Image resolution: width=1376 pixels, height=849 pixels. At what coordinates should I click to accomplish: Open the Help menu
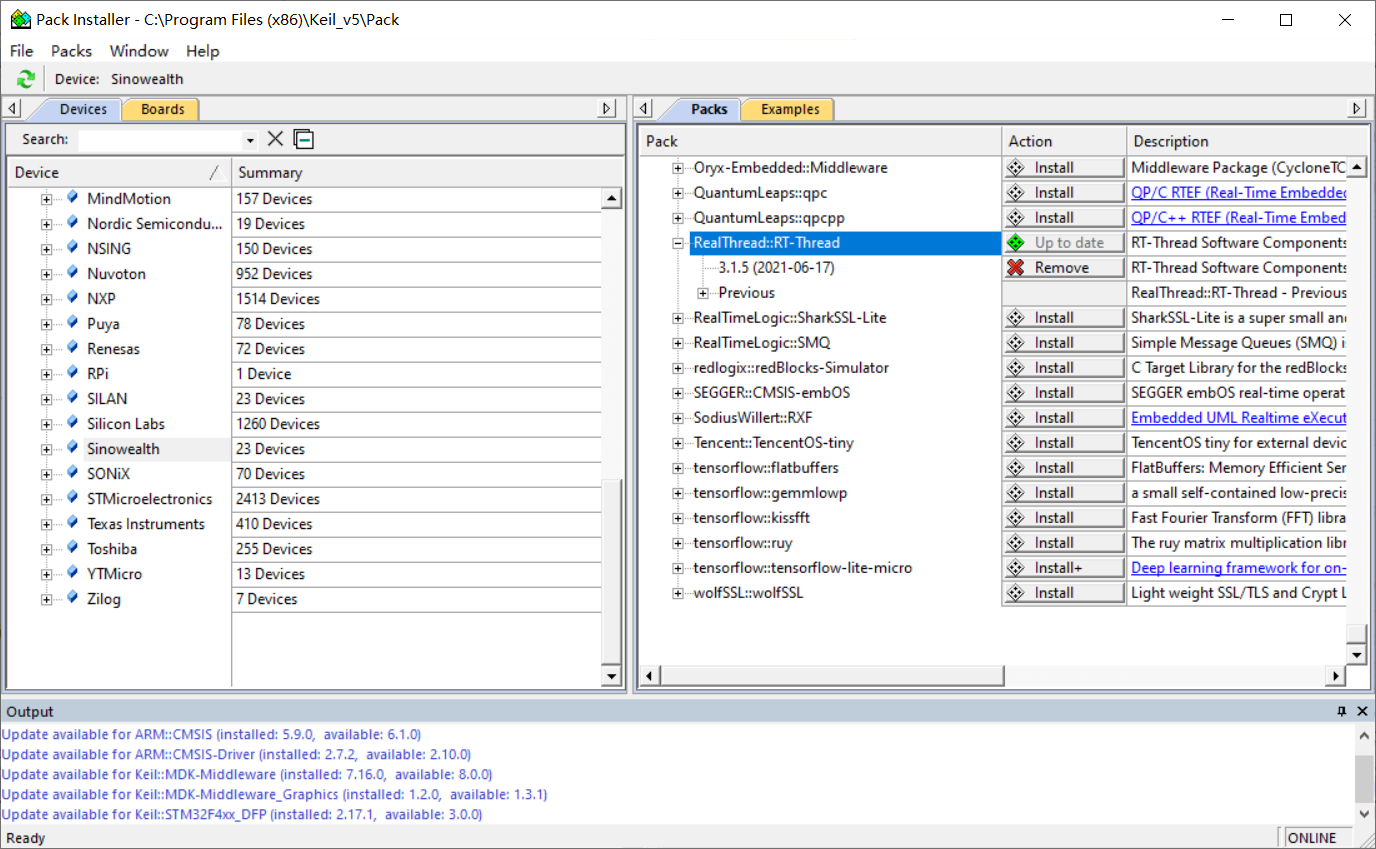[x=202, y=51]
